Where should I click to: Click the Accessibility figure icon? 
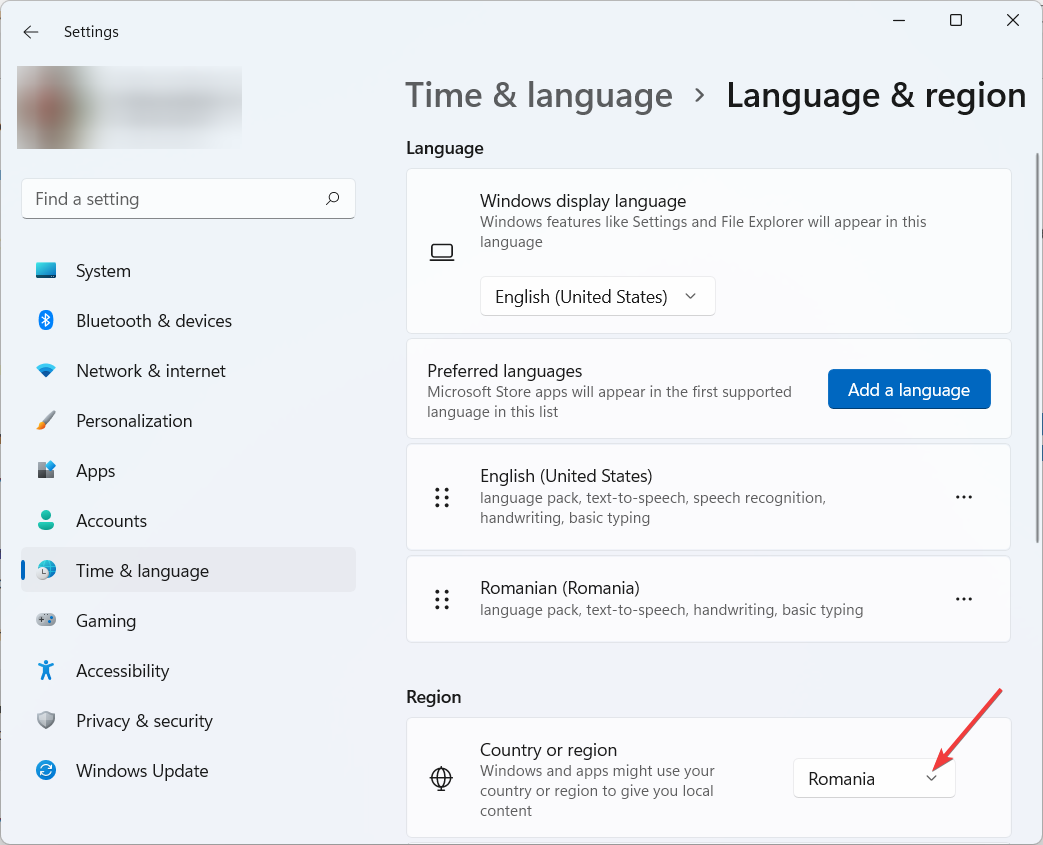(46, 671)
